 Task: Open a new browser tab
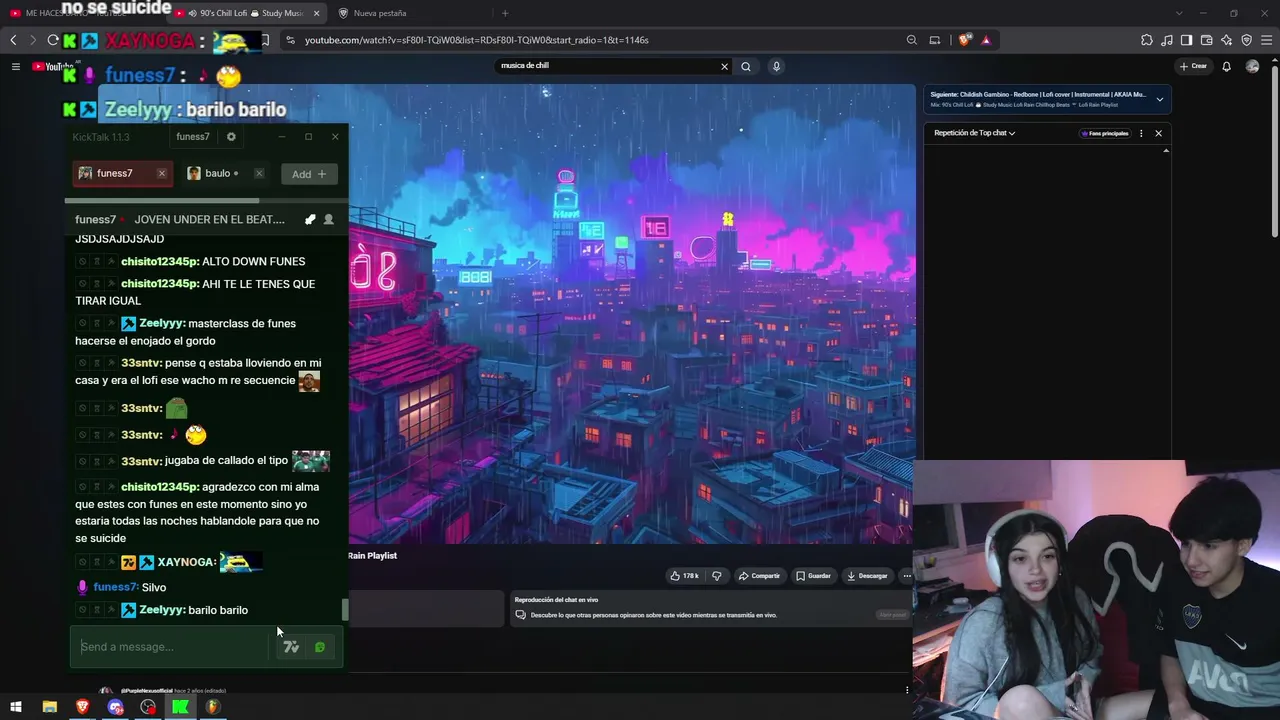click(505, 13)
